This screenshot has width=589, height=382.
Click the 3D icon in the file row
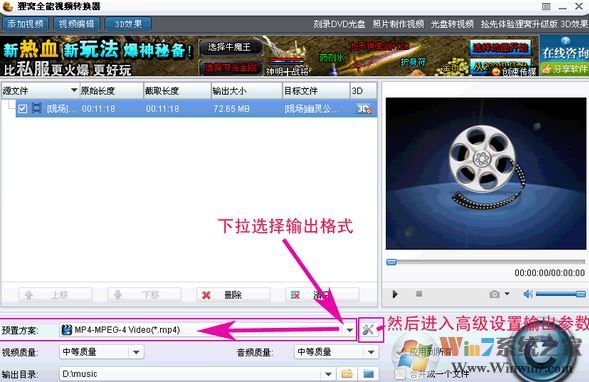(x=364, y=109)
